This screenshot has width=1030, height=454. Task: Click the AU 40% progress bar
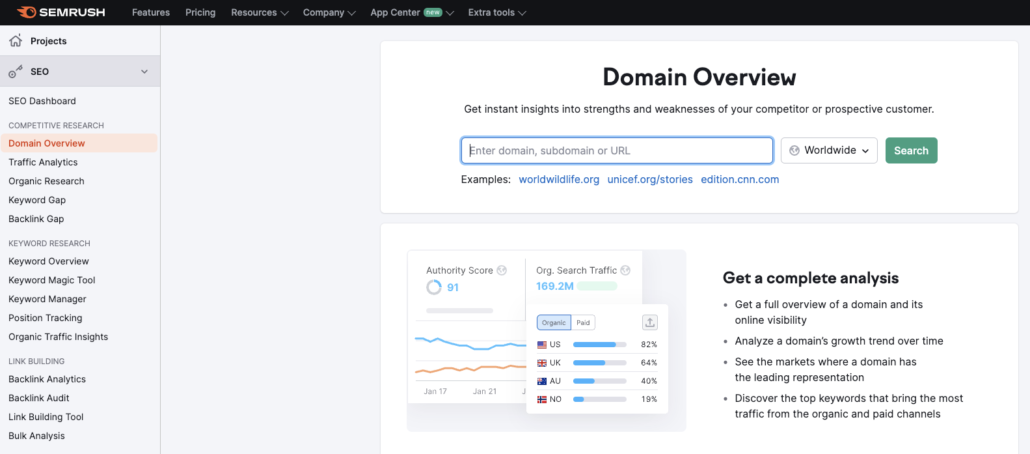(599, 381)
